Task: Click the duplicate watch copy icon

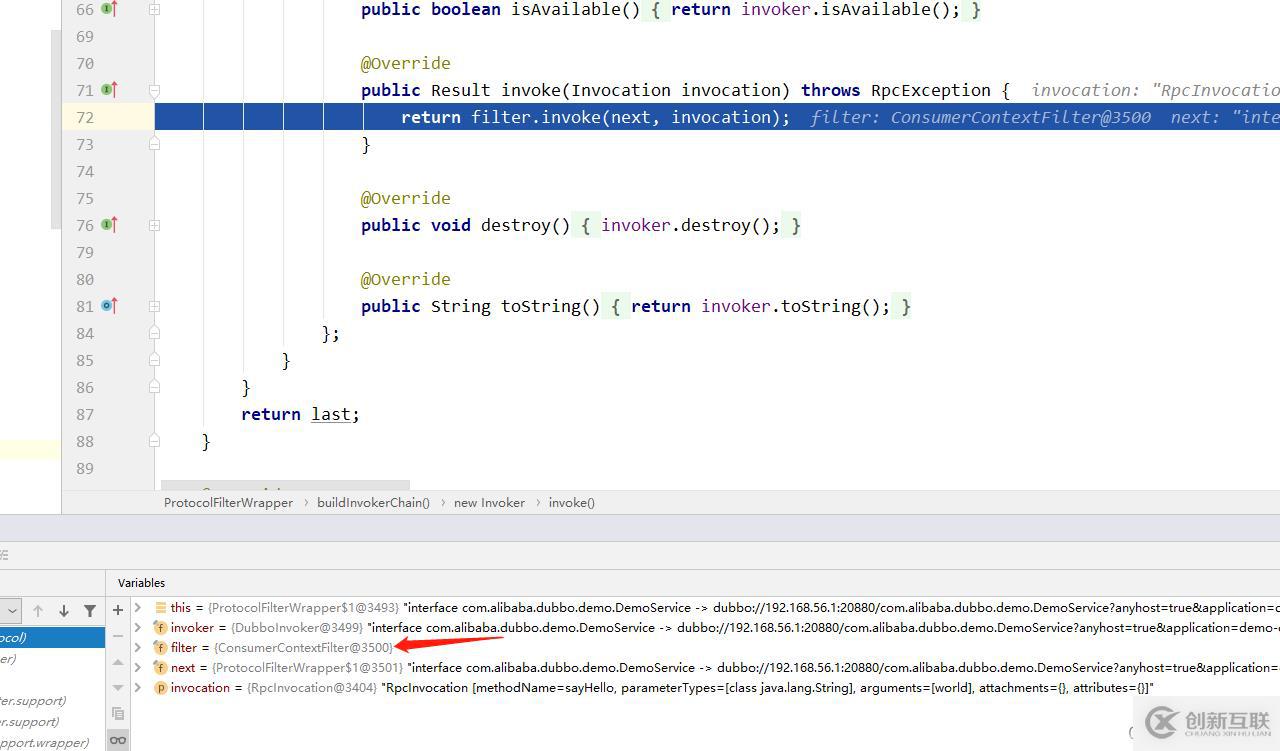Action: [118, 713]
